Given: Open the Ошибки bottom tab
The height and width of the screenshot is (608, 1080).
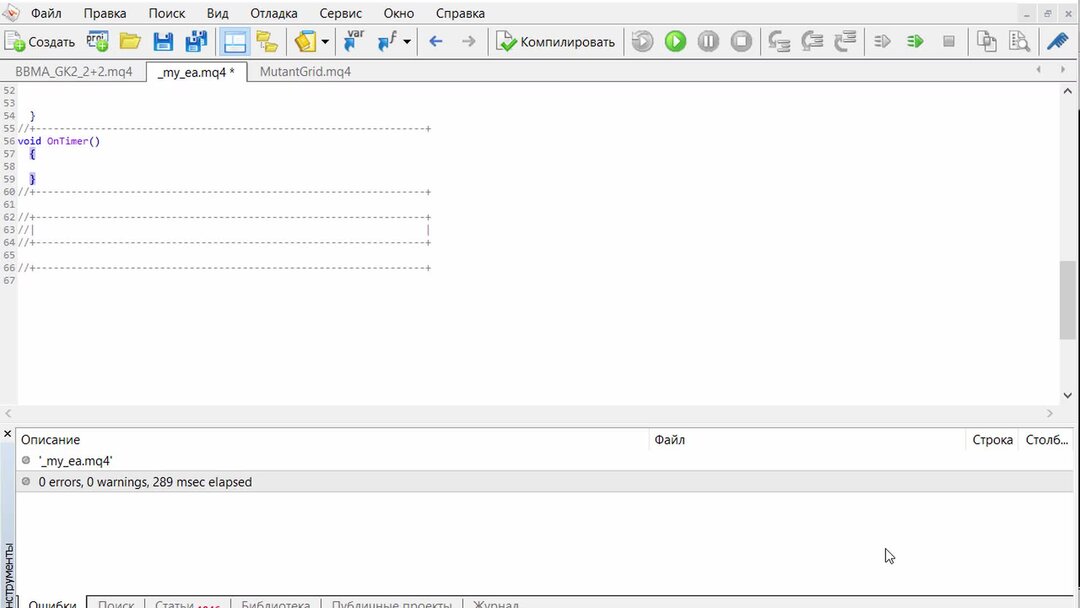Looking at the screenshot, I should pos(52,603).
